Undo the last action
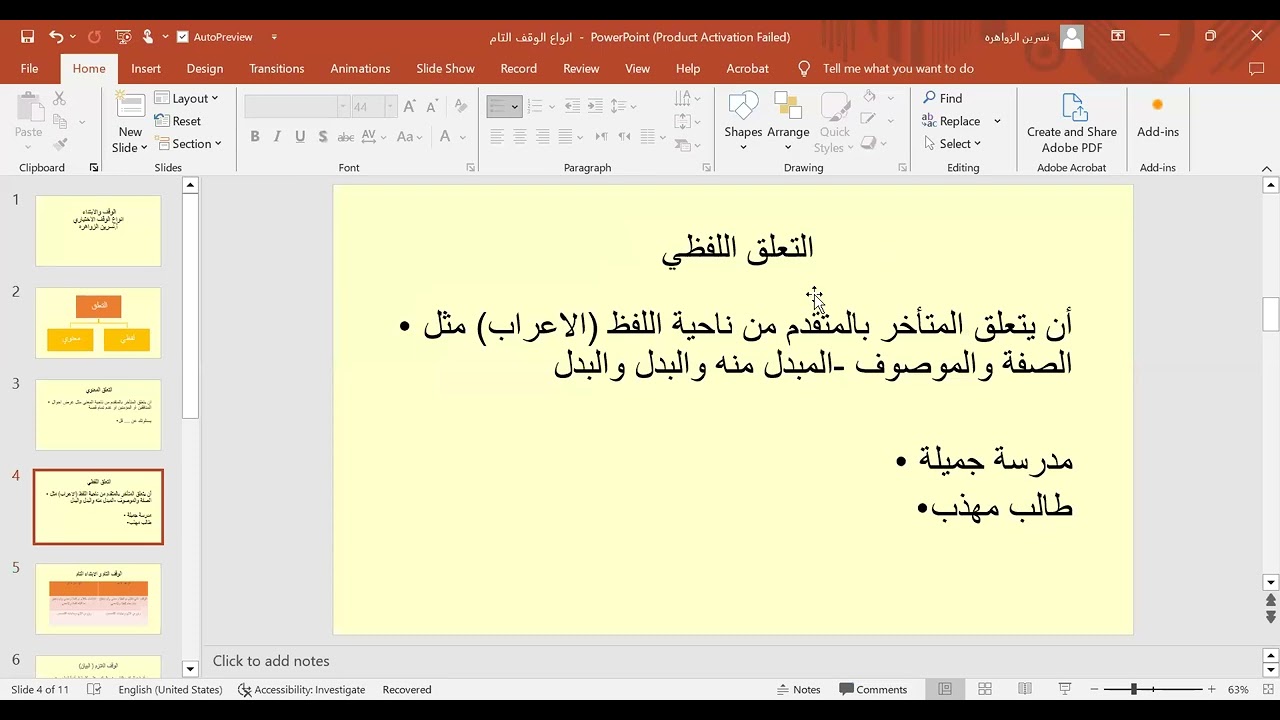This screenshot has width=1280, height=720. 56,37
